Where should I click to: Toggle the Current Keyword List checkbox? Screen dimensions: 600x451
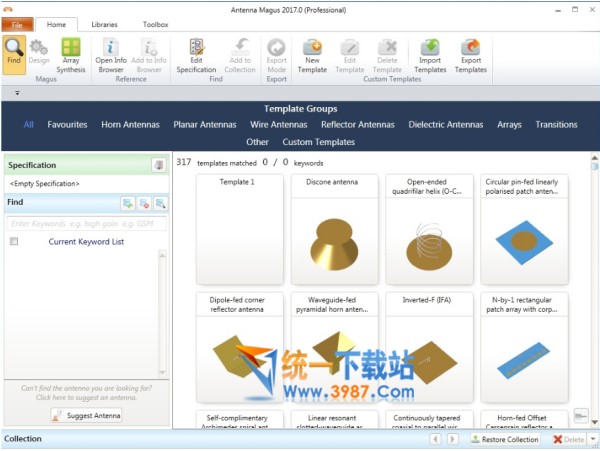tap(14, 241)
